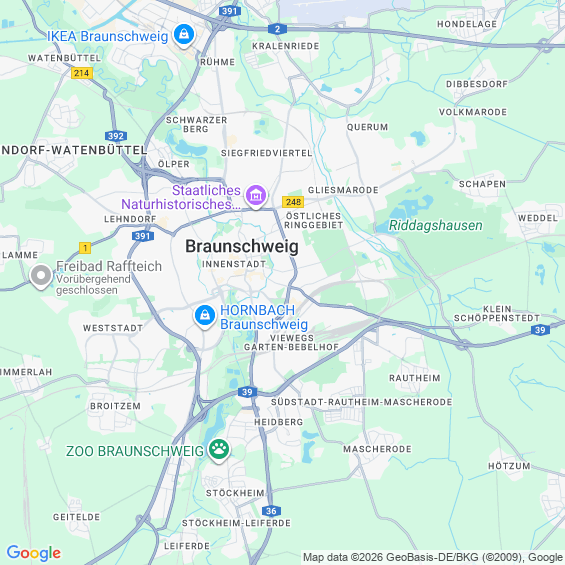Select the Querum district label
Screen dimensions: 565x565
click(x=368, y=127)
